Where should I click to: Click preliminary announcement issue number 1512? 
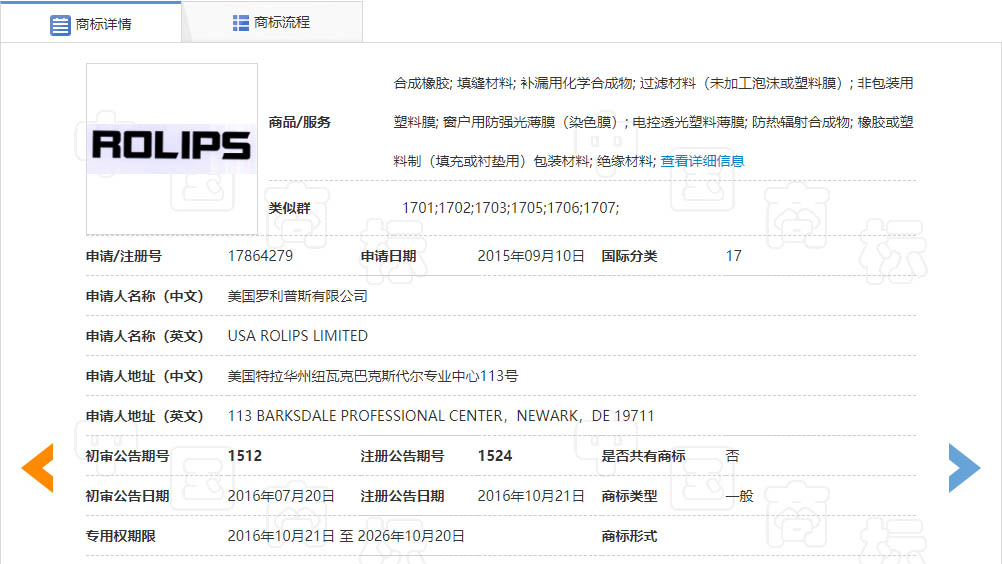click(x=244, y=456)
